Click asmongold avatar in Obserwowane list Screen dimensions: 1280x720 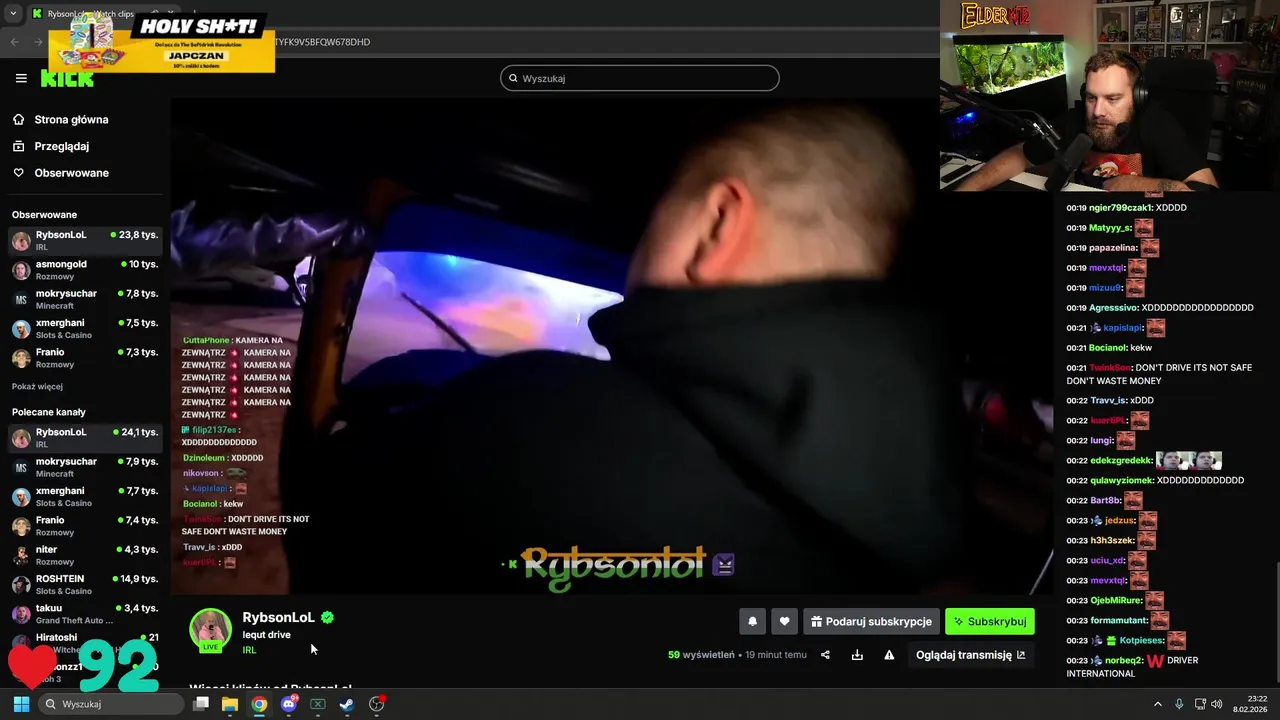click(x=21, y=270)
